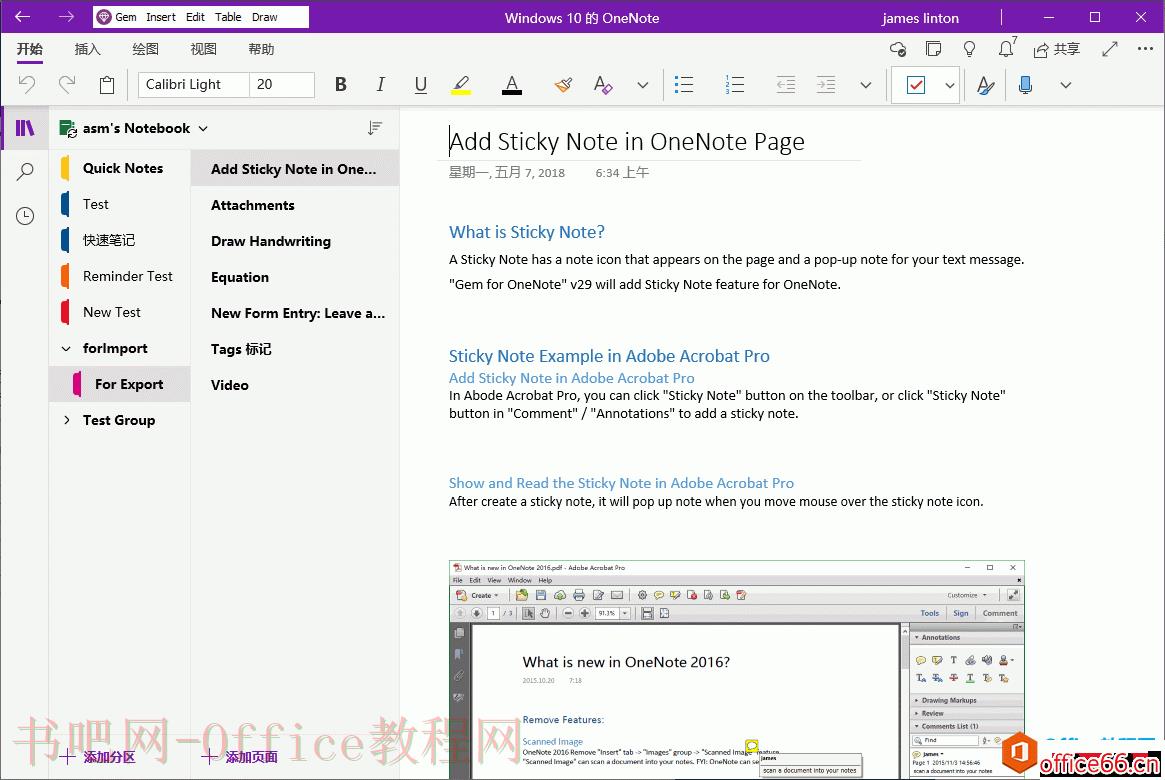This screenshot has width=1165, height=780.
Task: Open the Edit menu in Gem bar
Action: pos(195,16)
